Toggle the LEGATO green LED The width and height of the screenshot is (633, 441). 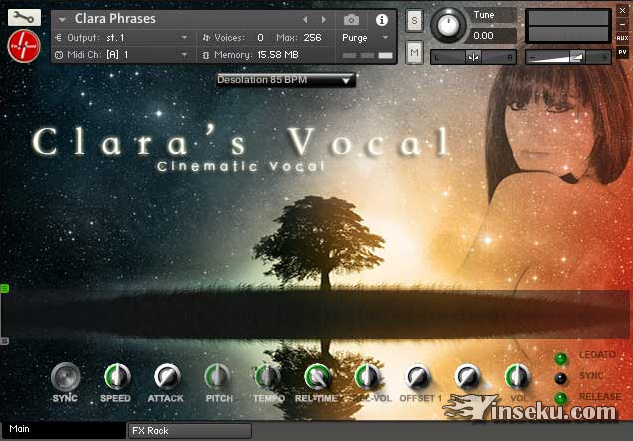click(x=561, y=358)
